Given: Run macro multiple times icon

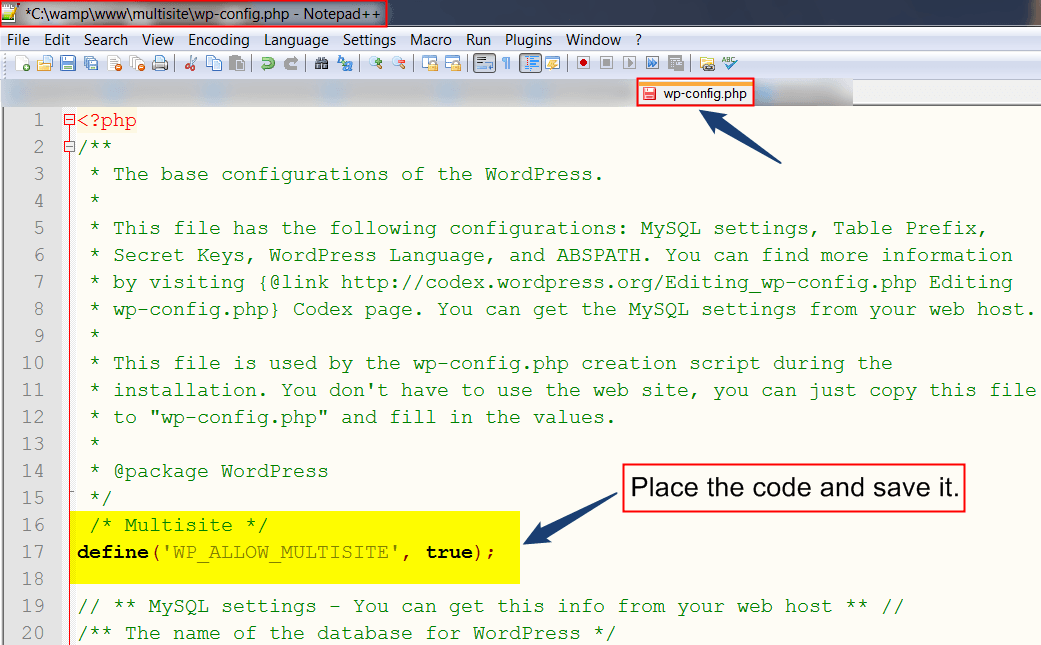Looking at the screenshot, I should pyautogui.click(x=653, y=64).
